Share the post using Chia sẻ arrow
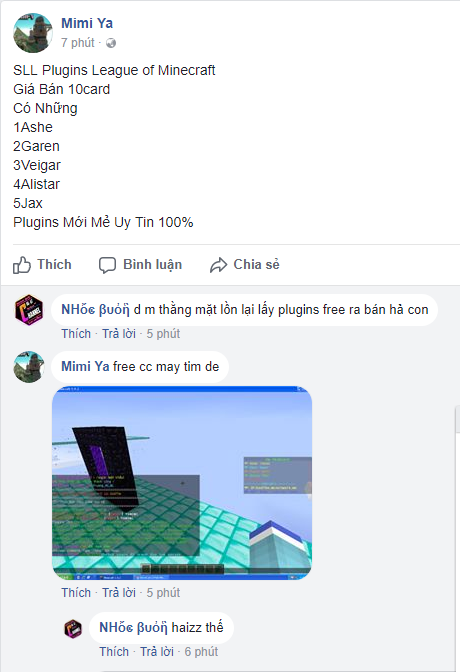This screenshot has width=460, height=672. (x=244, y=264)
